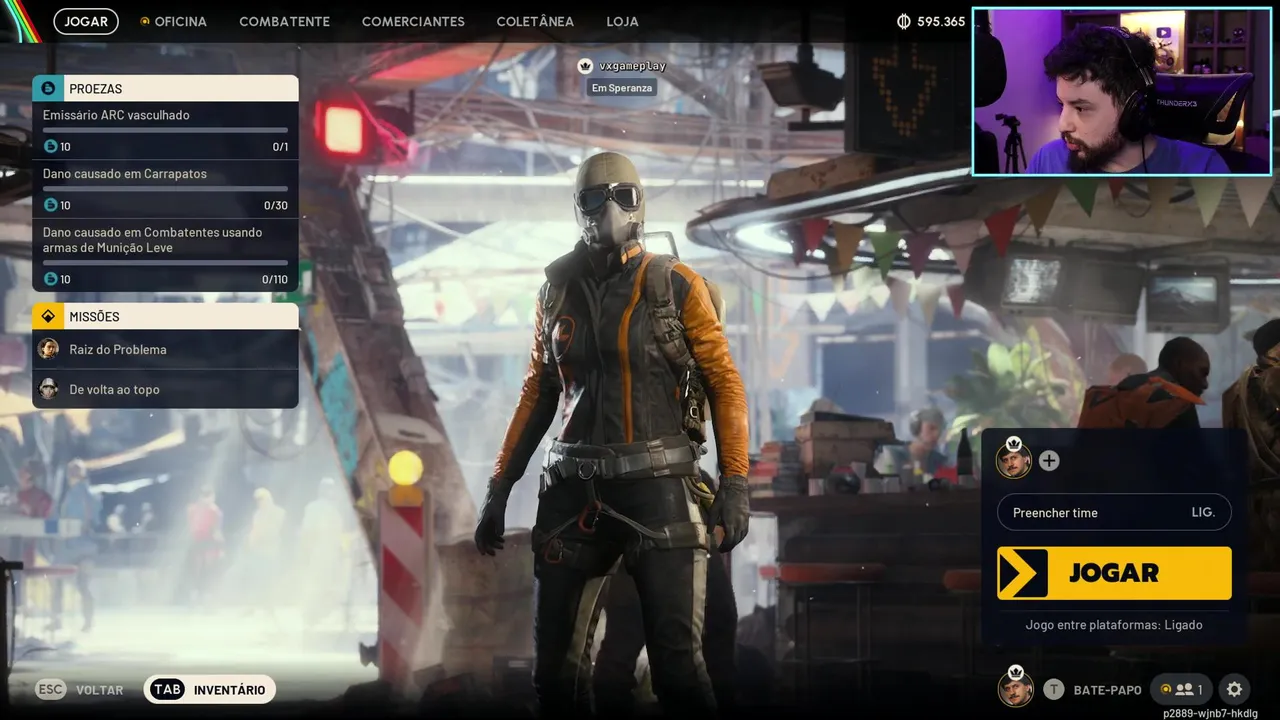
Task: Click reward coin icon for Carrapatos feat
Action: click(x=51, y=205)
